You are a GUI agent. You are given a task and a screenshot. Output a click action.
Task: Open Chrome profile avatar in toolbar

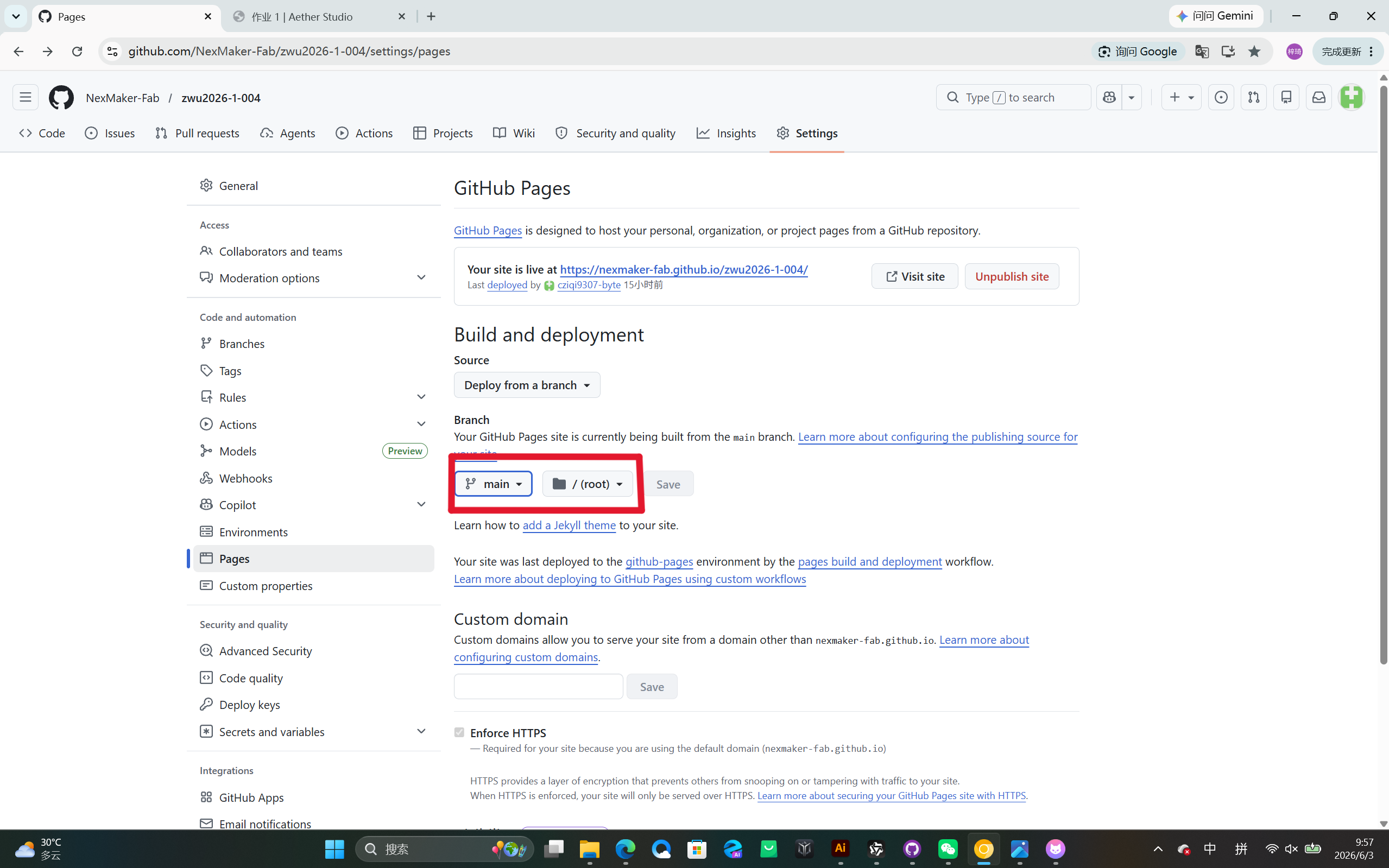[x=1295, y=51]
